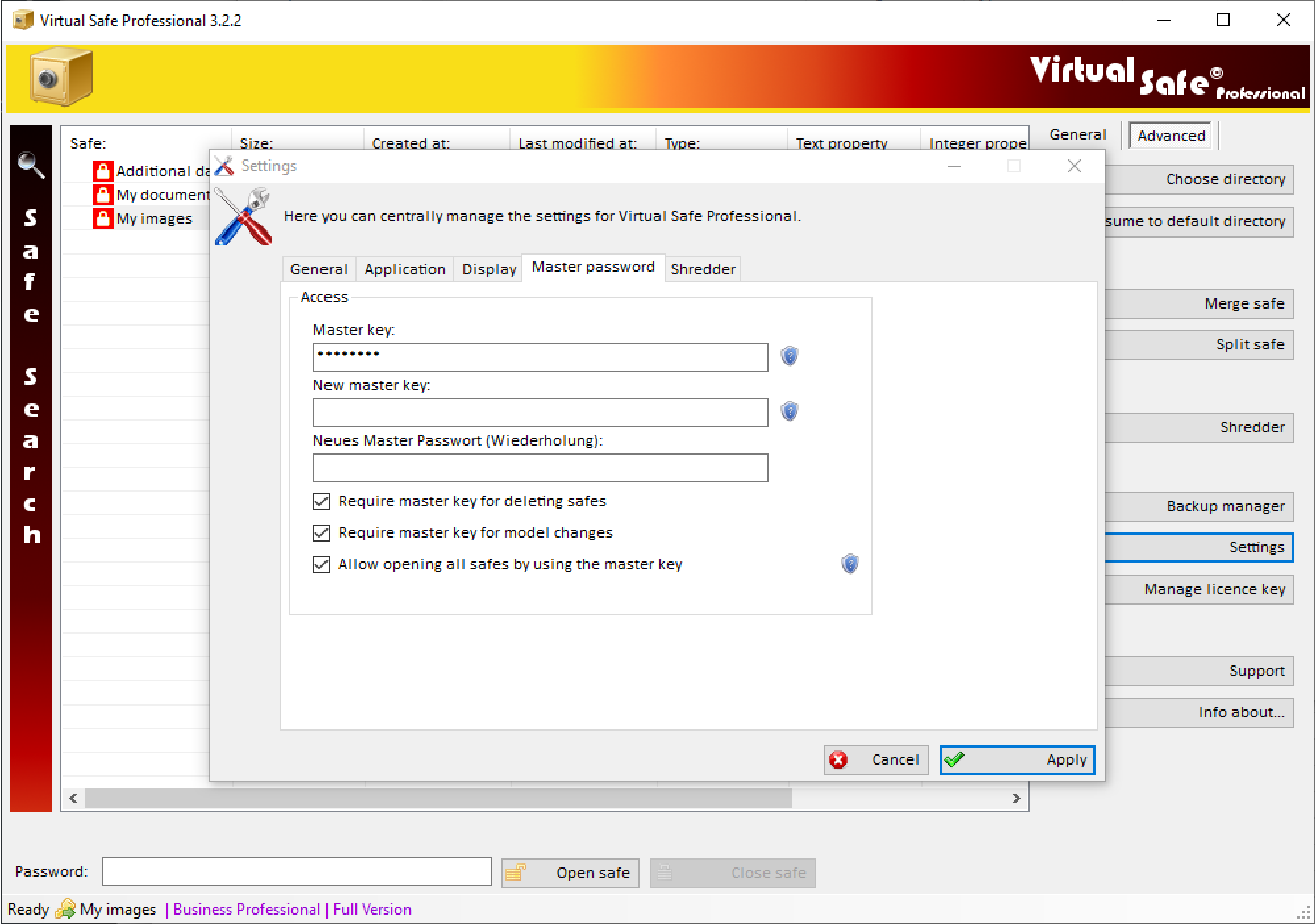Screen dimensions: 1316x924
Task: Switch to the Application settings tab
Action: click(x=405, y=269)
